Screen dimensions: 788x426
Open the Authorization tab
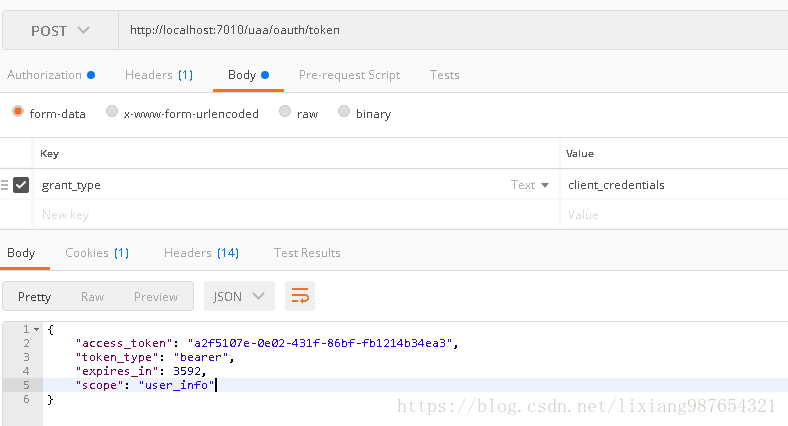[x=51, y=75]
